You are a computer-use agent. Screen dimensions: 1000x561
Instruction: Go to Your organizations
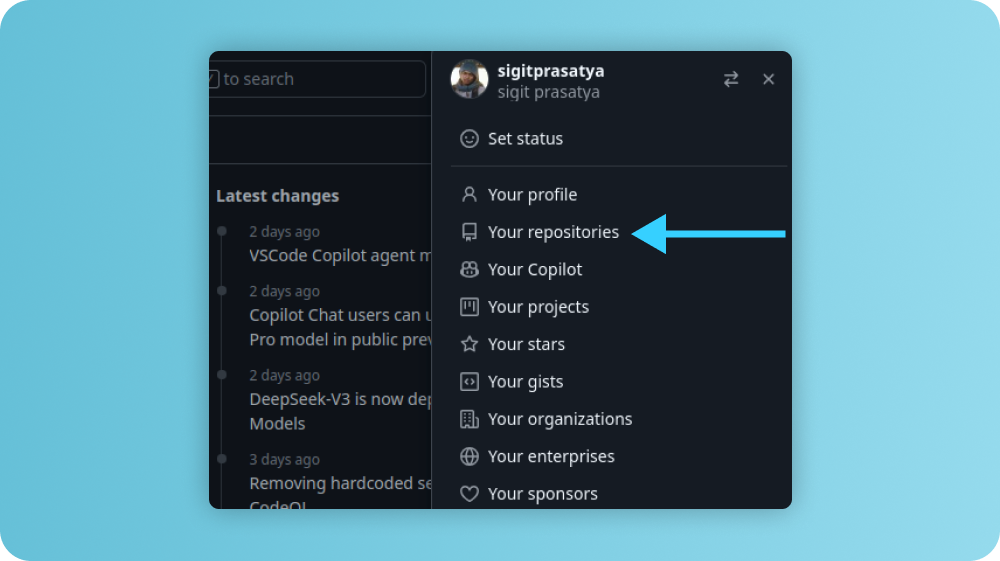click(560, 419)
